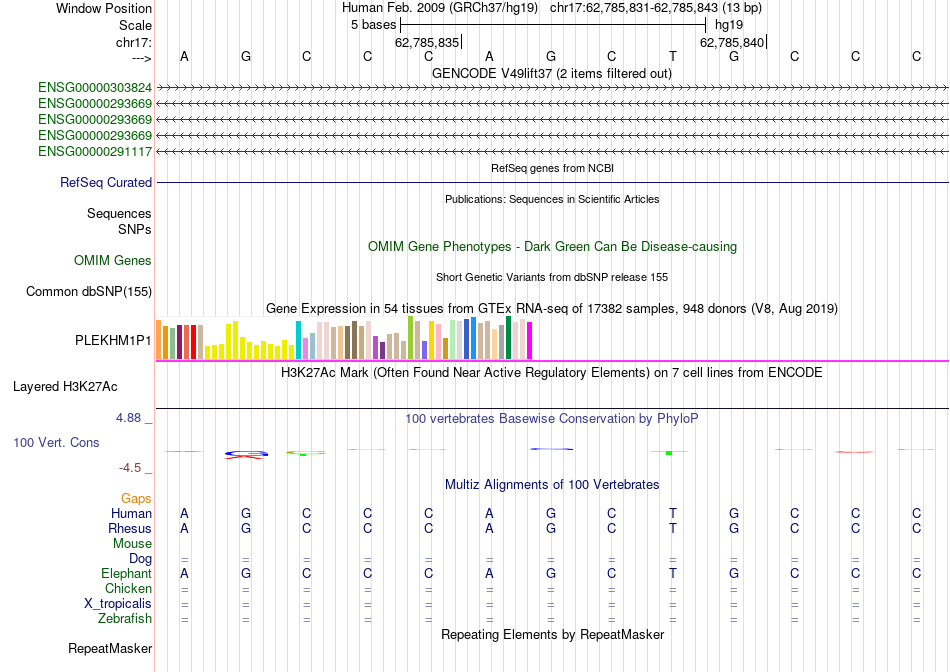The height and width of the screenshot is (672, 950).
Task: Click the ---> sequence direction arrow
Action: pyautogui.click(x=141, y=58)
